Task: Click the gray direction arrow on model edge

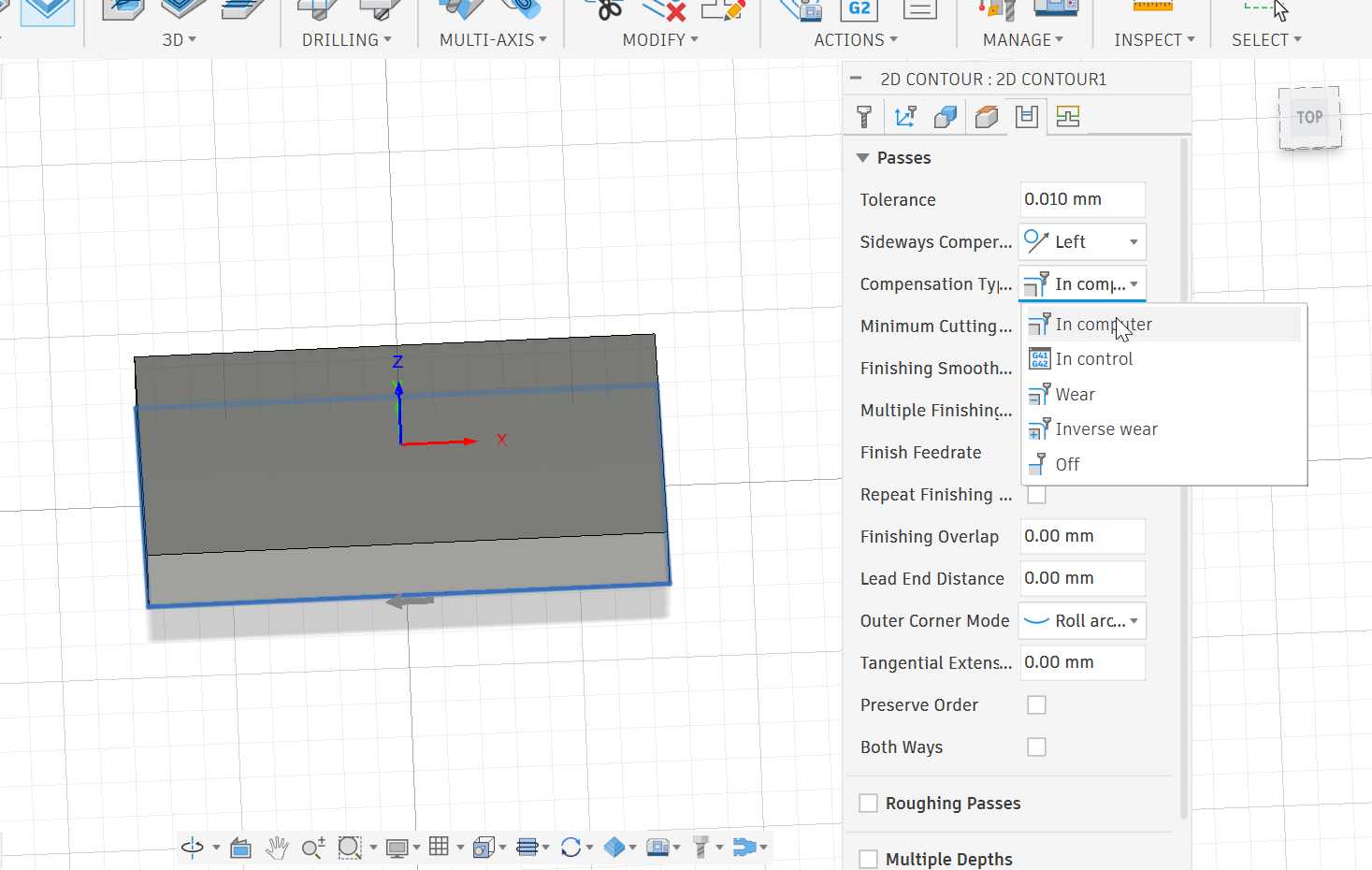Action: 410,601
